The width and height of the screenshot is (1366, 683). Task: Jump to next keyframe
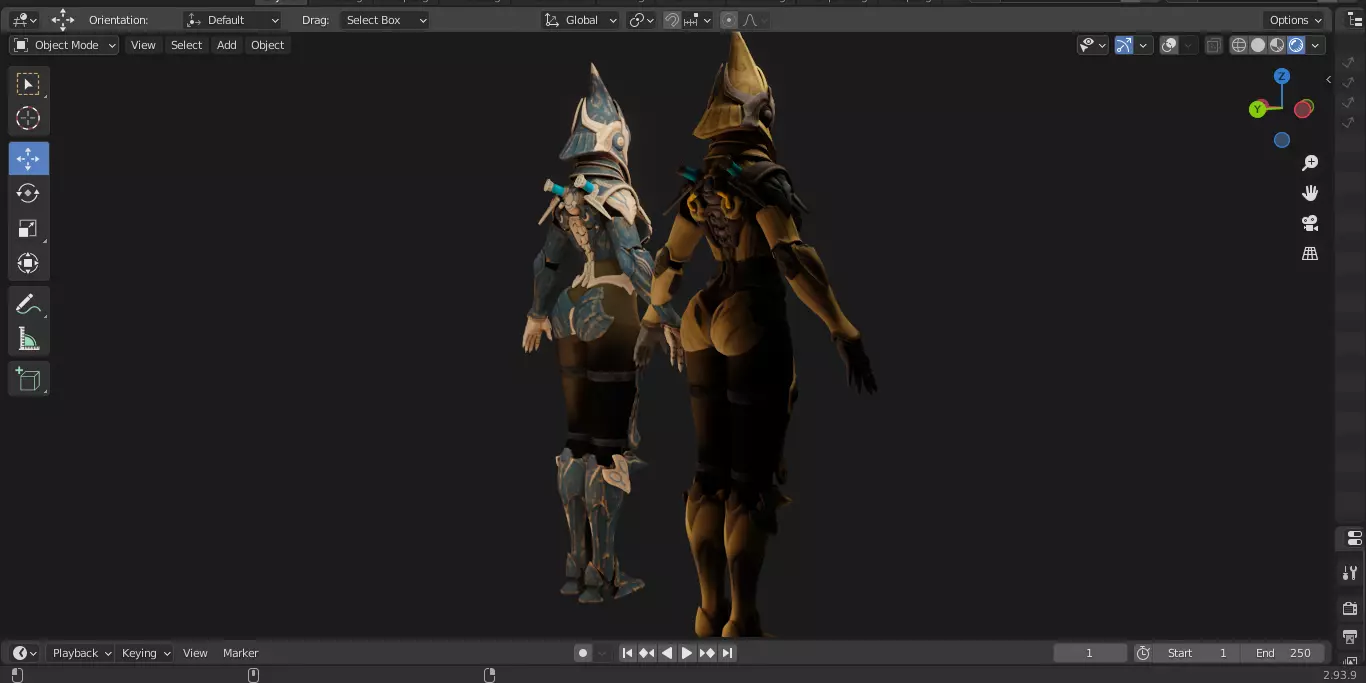707,653
